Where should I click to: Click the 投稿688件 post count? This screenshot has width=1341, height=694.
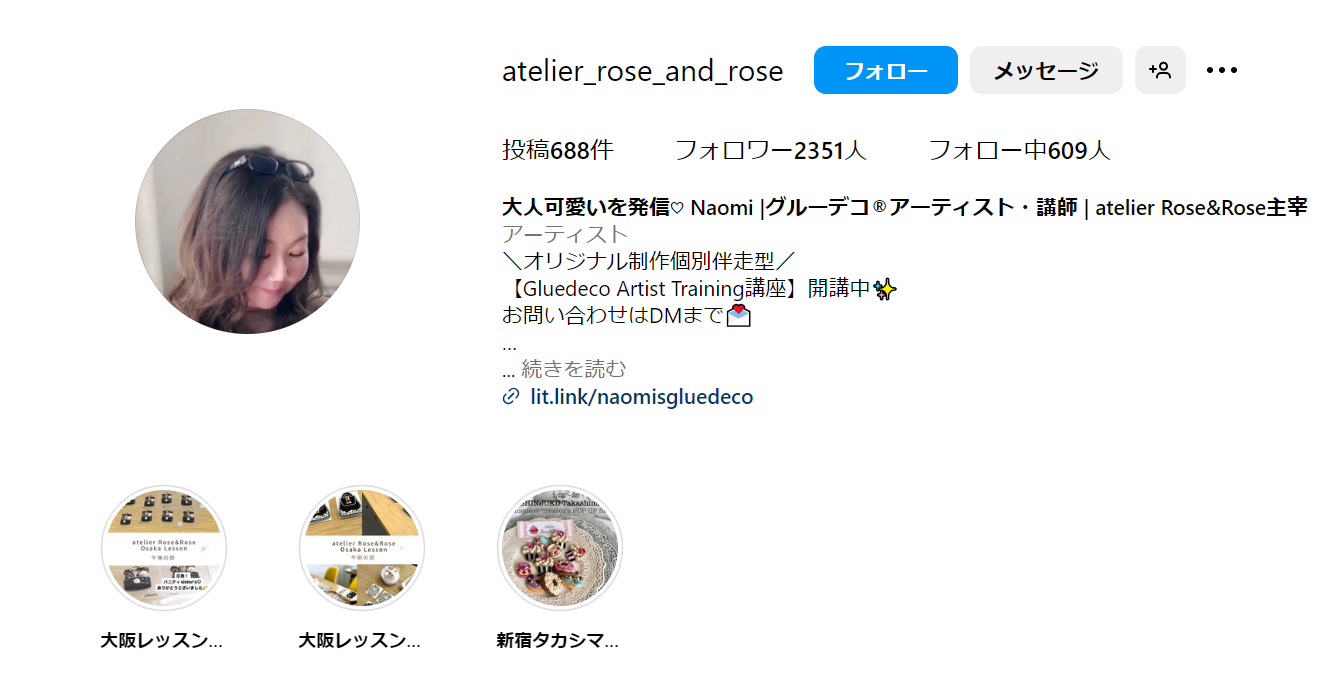(558, 151)
